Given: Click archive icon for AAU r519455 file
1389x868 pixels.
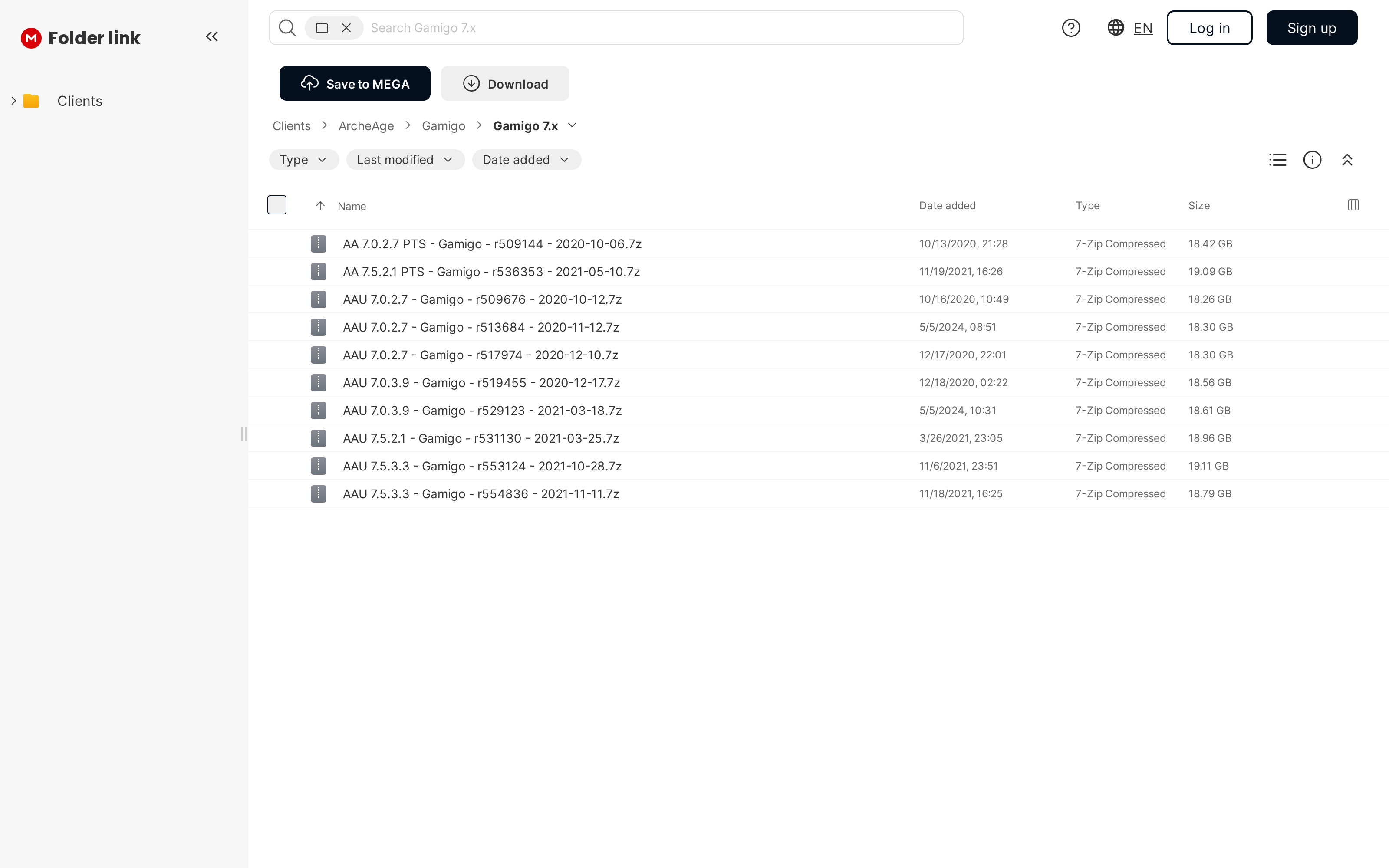Looking at the screenshot, I should coord(319,383).
